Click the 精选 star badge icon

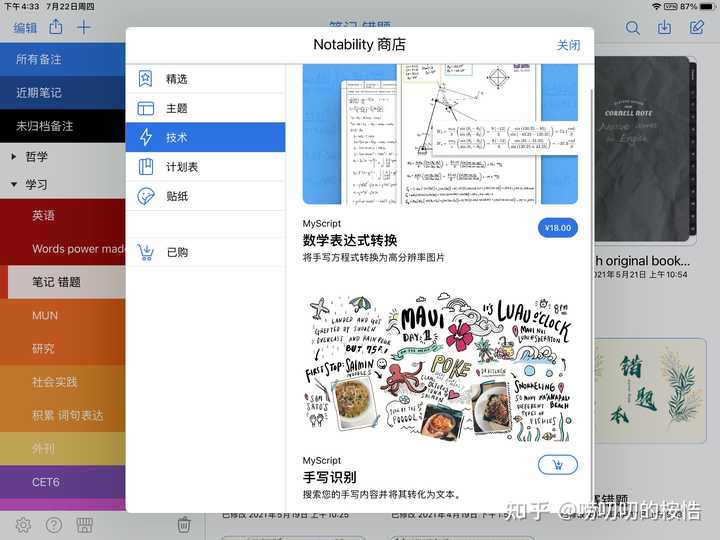pos(146,79)
